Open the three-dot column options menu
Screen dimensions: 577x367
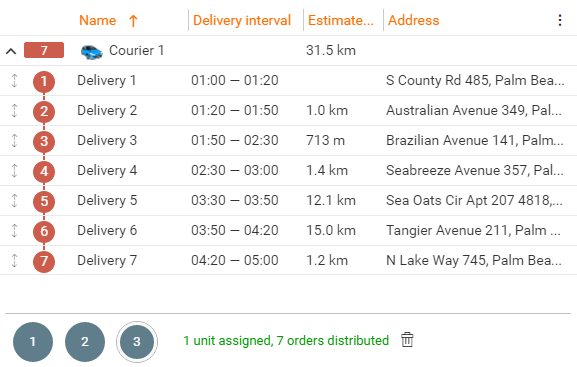click(x=560, y=20)
